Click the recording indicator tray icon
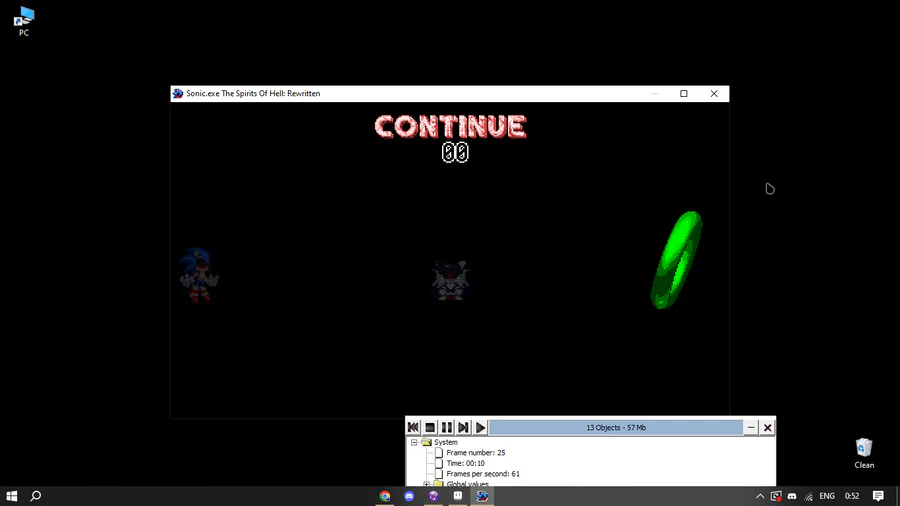Viewport: 900px width, 506px height. [776, 496]
